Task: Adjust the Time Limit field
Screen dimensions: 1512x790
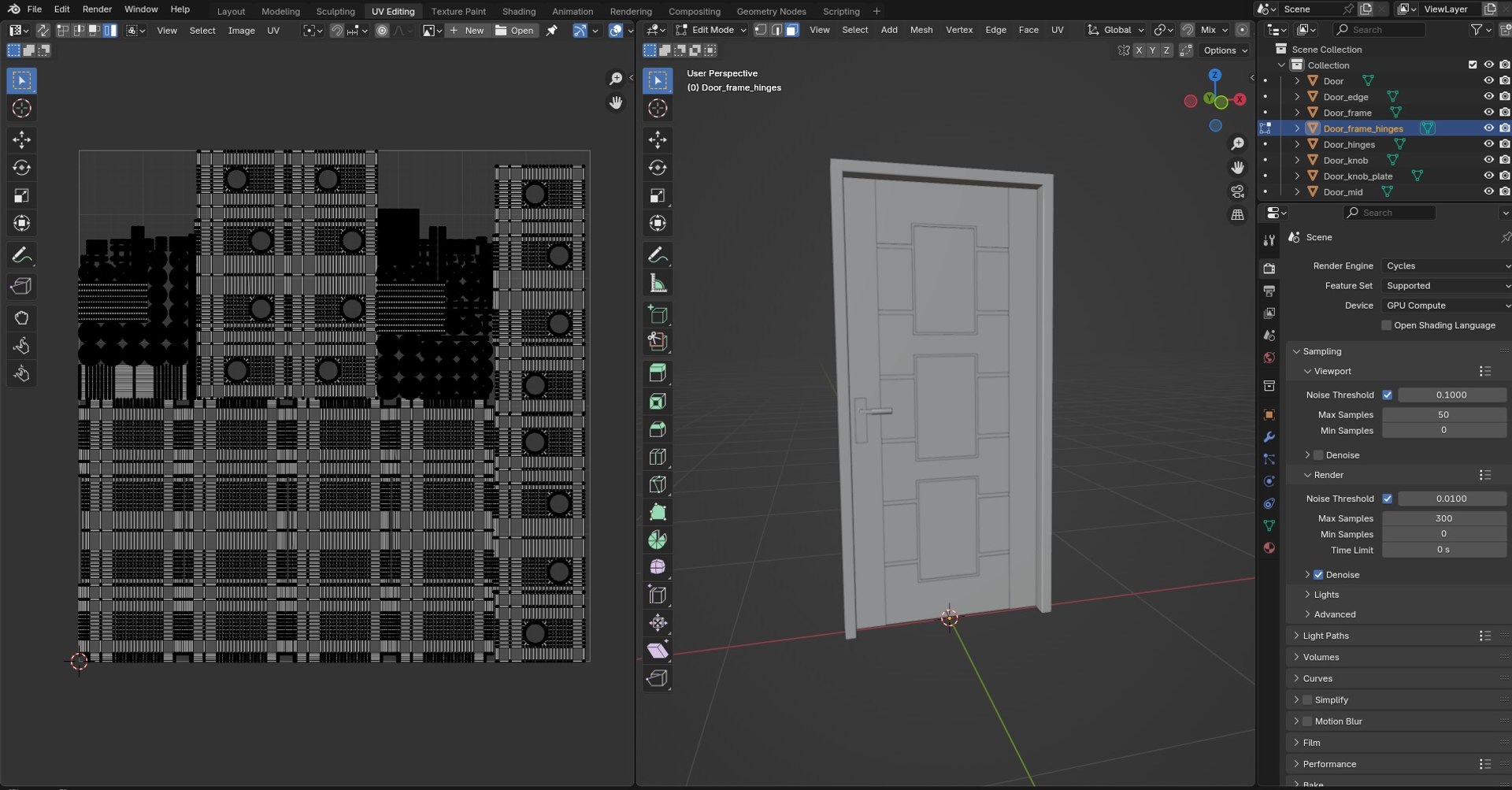Action: pyautogui.click(x=1443, y=550)
